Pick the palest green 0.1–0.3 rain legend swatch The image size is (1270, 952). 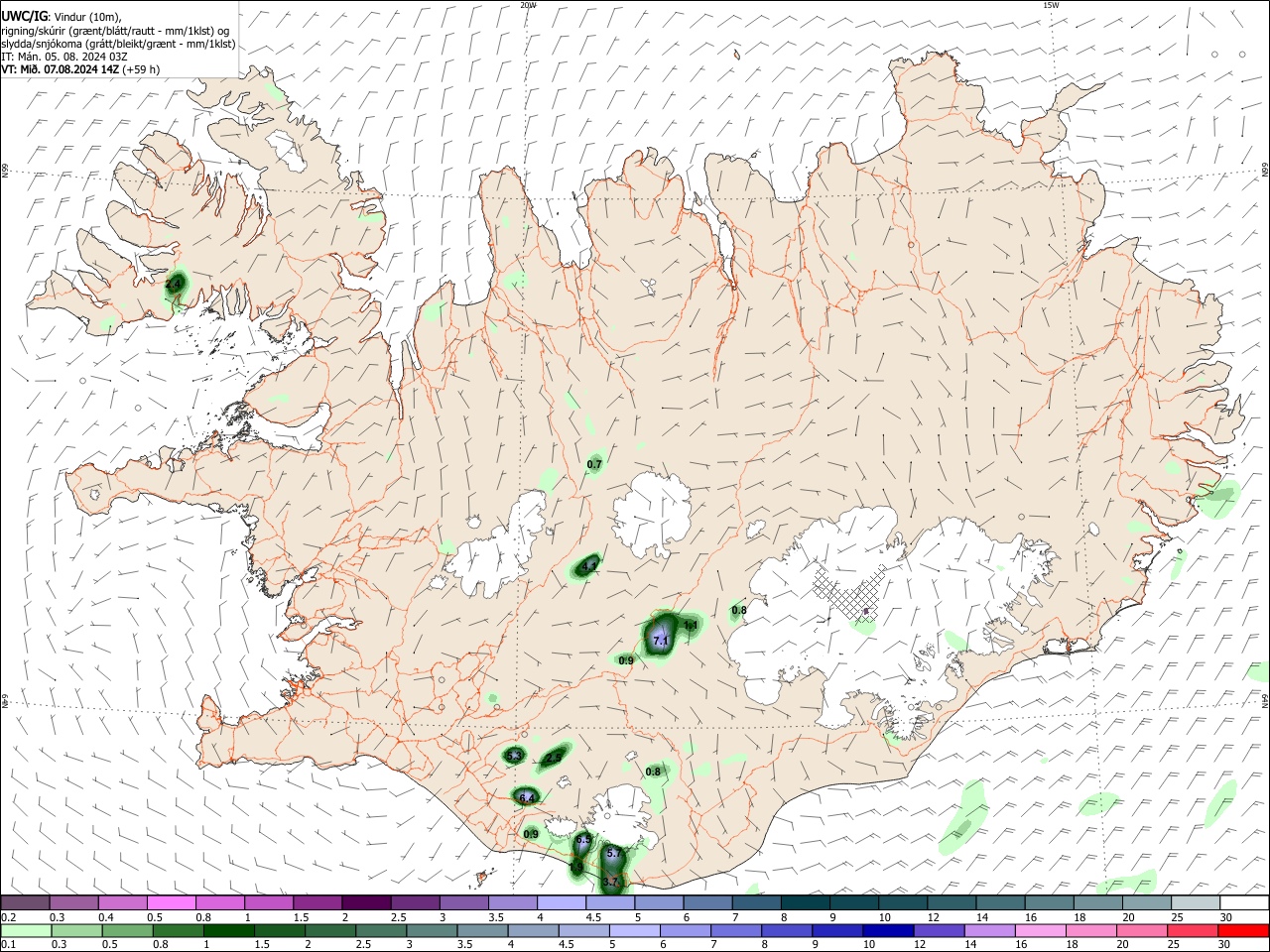(x=27, y=930)
